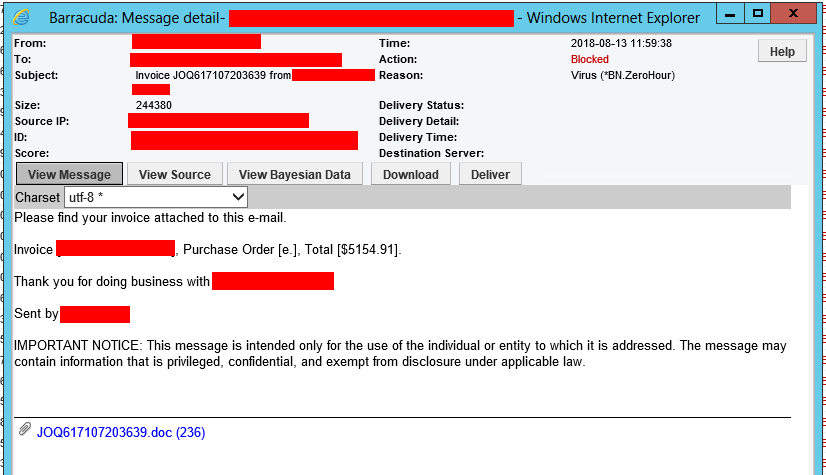Image resolution: width=826 pixels, height=475 pixels.
Task: Click the red Blocked action status
Action: [x=589, y=59]
